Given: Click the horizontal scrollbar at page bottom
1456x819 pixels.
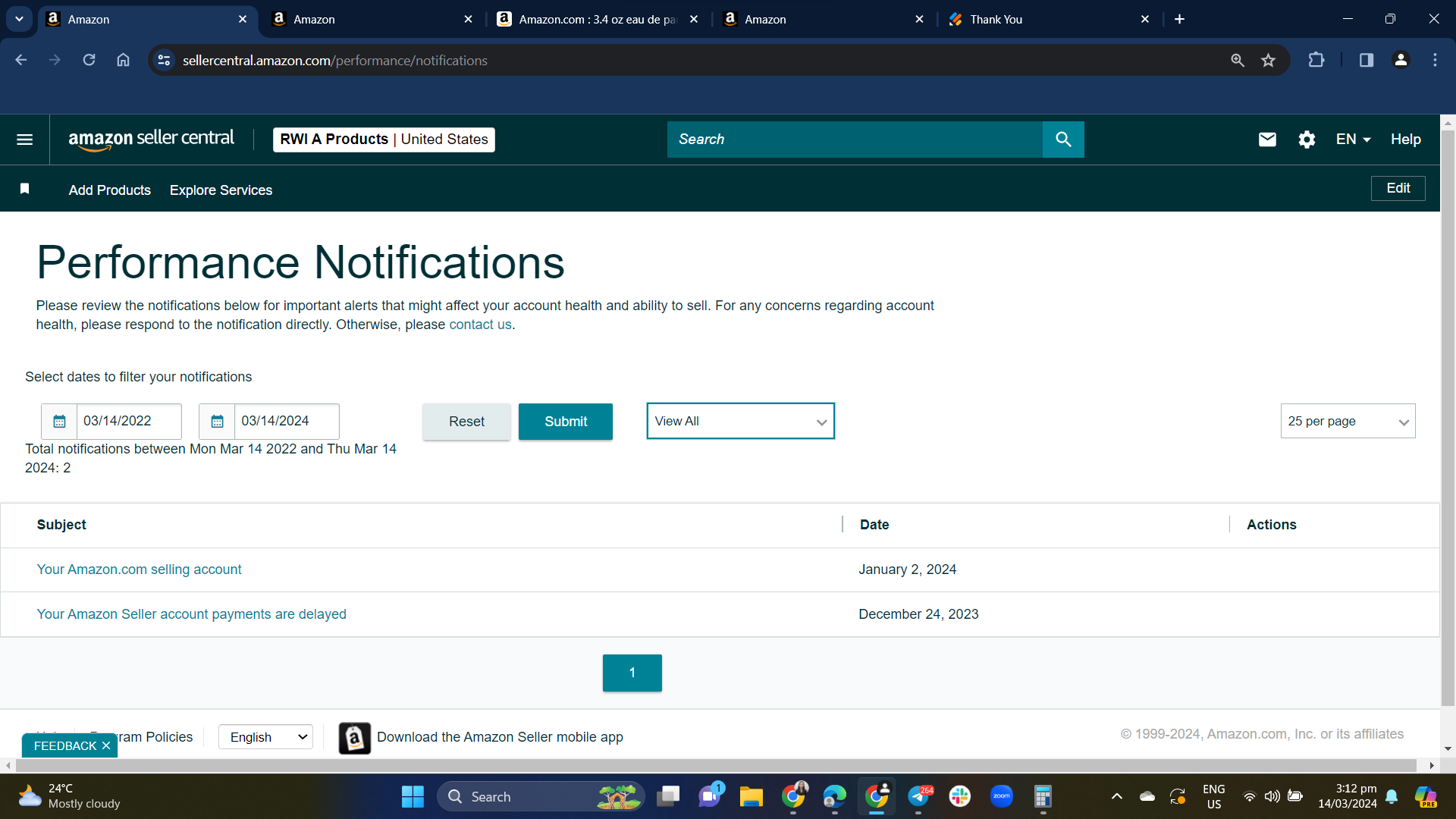Looking at the screenshot, I should [x=715, y=766].
